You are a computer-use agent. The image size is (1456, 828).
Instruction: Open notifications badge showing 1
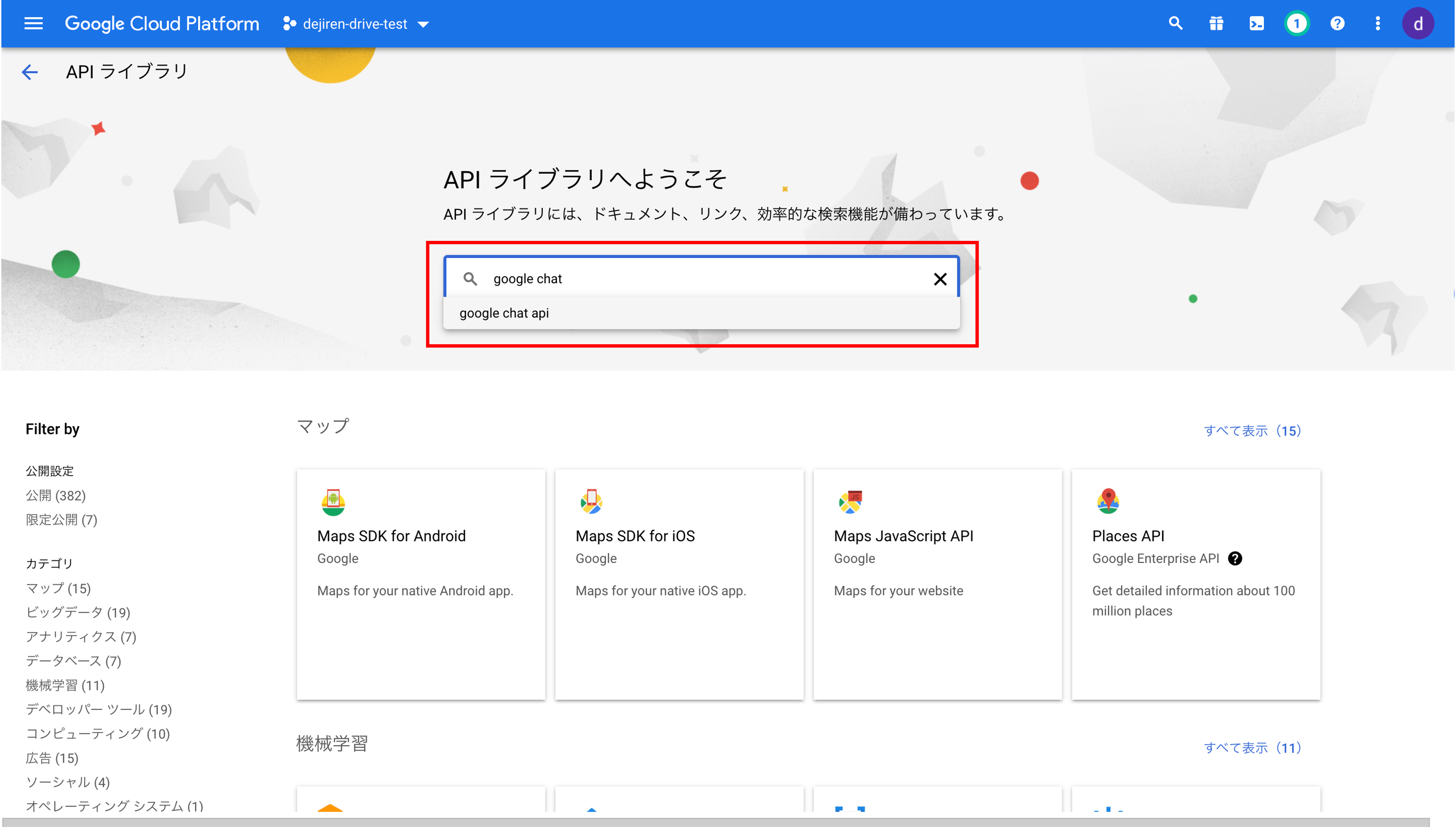point(1296,23)
